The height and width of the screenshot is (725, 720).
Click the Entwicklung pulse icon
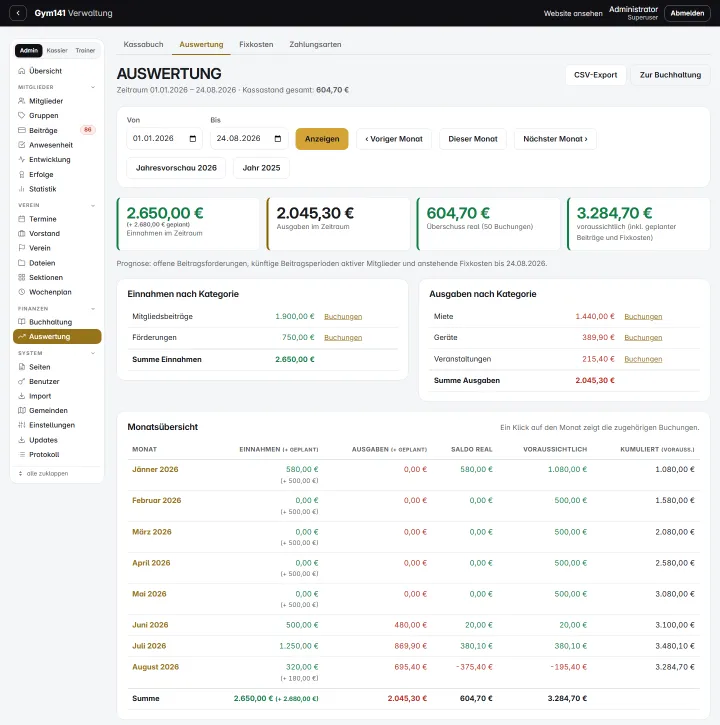click(x=21, y=159)
